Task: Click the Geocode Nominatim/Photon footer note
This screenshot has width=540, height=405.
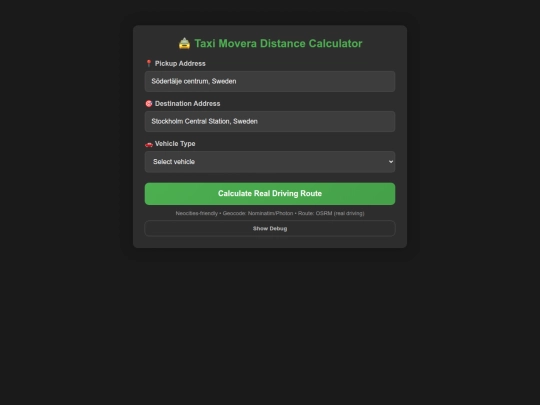Action: pos(270,214)
